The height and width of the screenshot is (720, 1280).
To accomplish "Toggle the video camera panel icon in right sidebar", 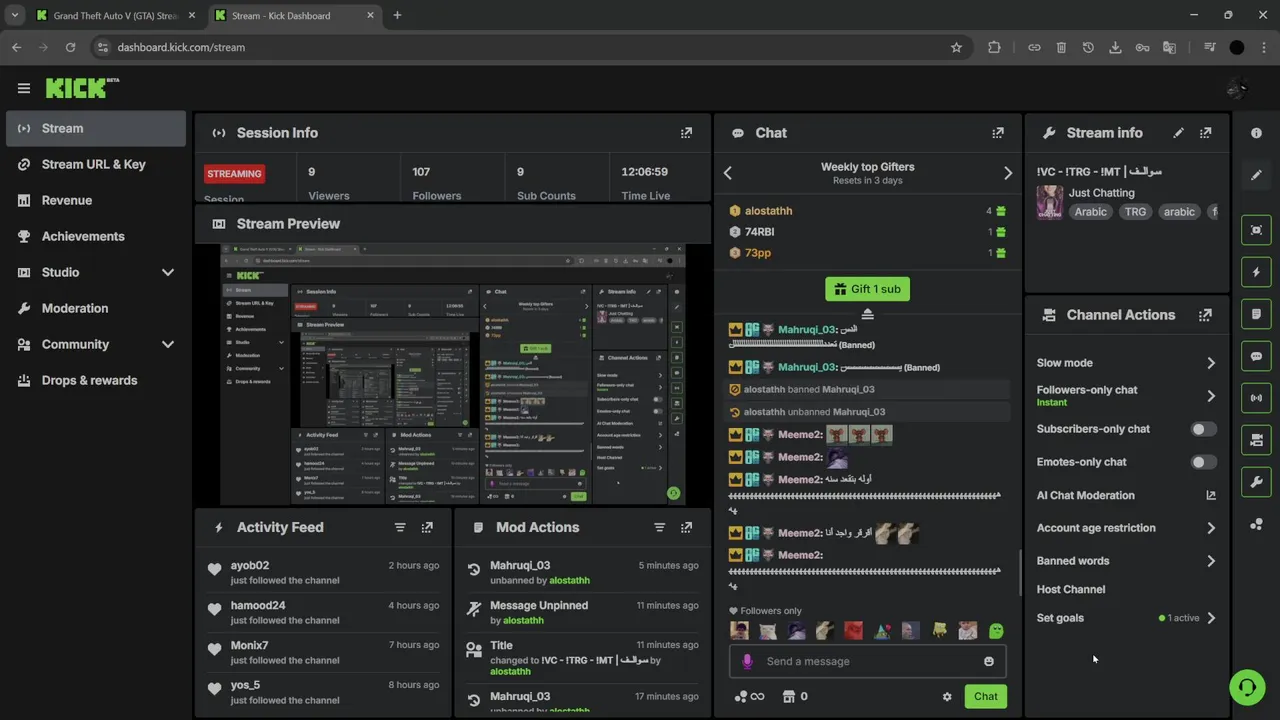I will coord(1257,440).
